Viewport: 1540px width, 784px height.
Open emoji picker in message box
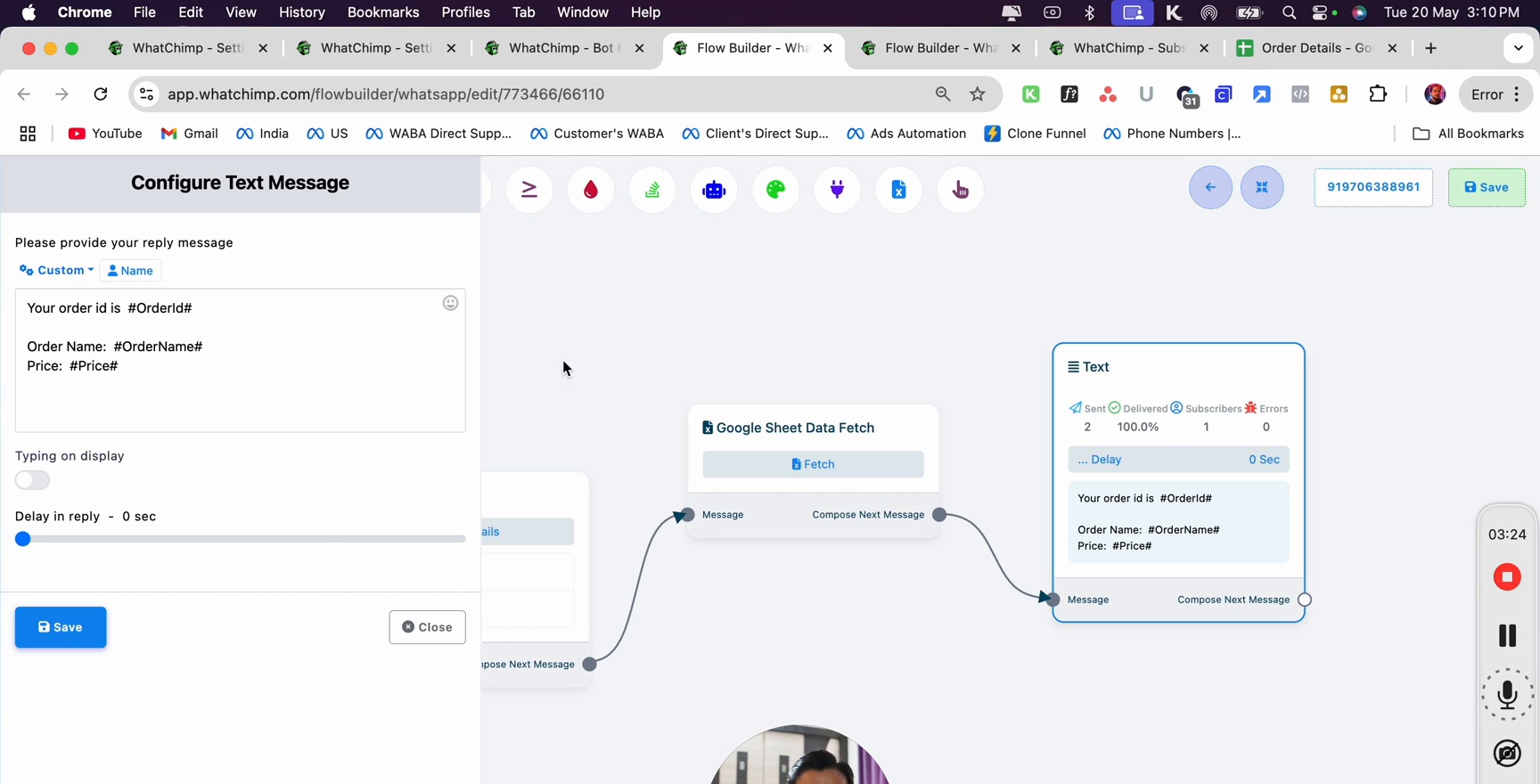450,303
